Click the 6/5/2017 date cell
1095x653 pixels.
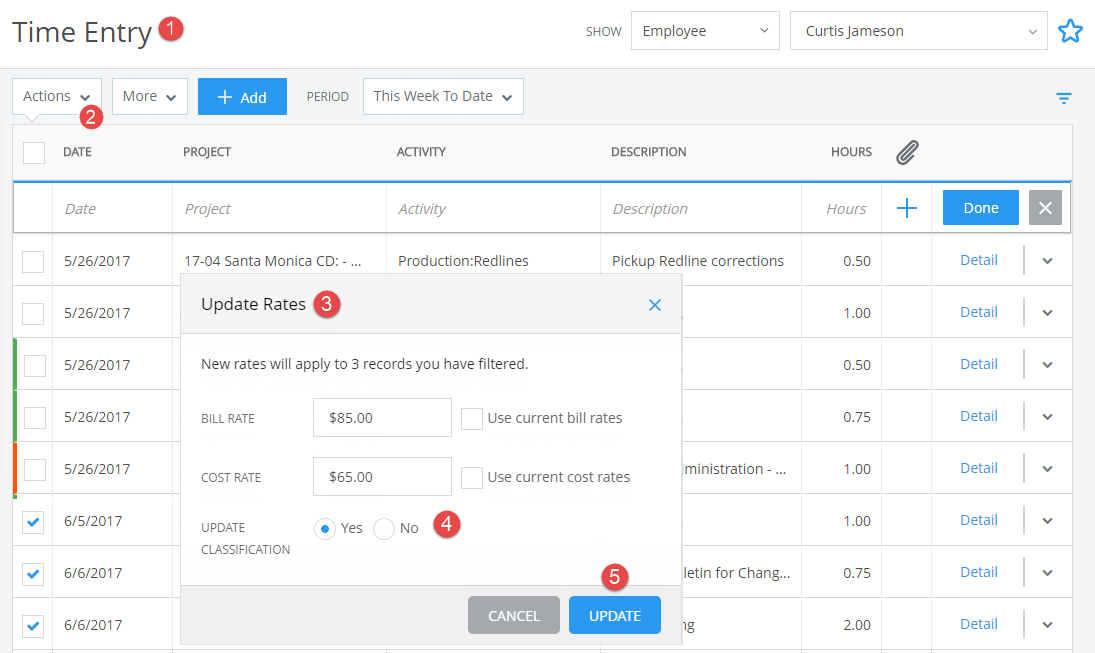pyautogui.click(x=93, y=521)
